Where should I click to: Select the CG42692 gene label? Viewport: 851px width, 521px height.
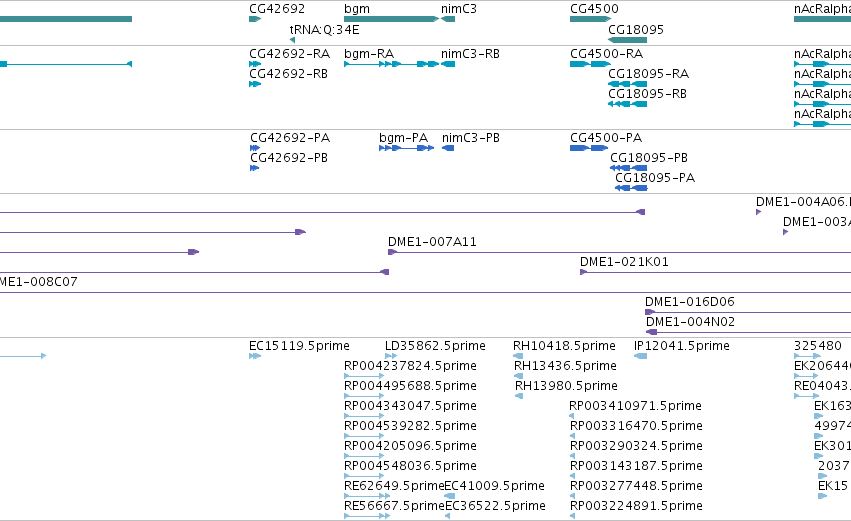coord(277,9)
